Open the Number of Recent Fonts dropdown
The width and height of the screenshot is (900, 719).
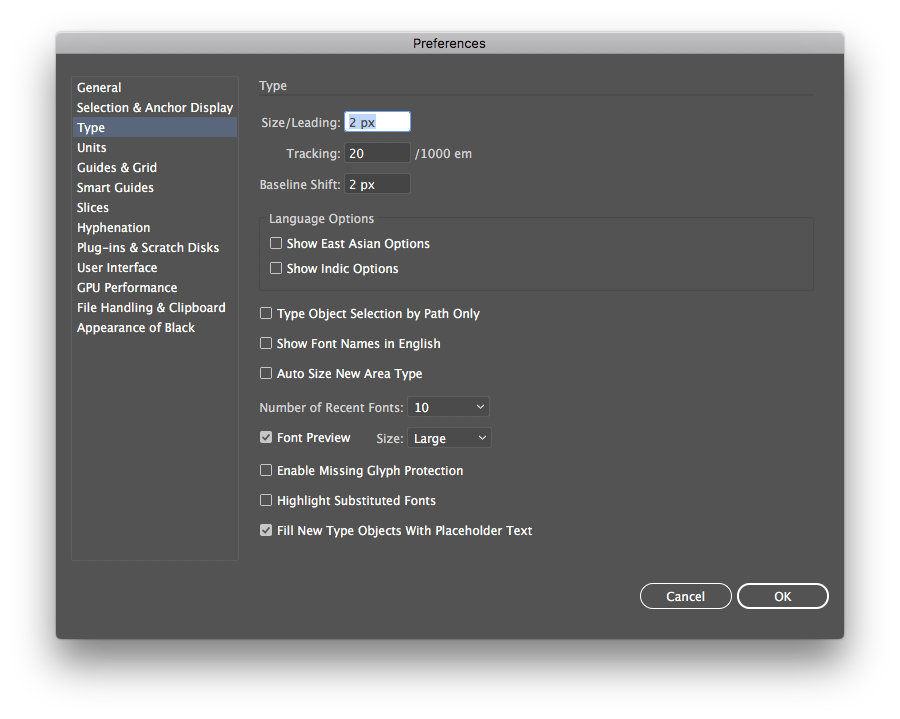[x=448, y=407]
